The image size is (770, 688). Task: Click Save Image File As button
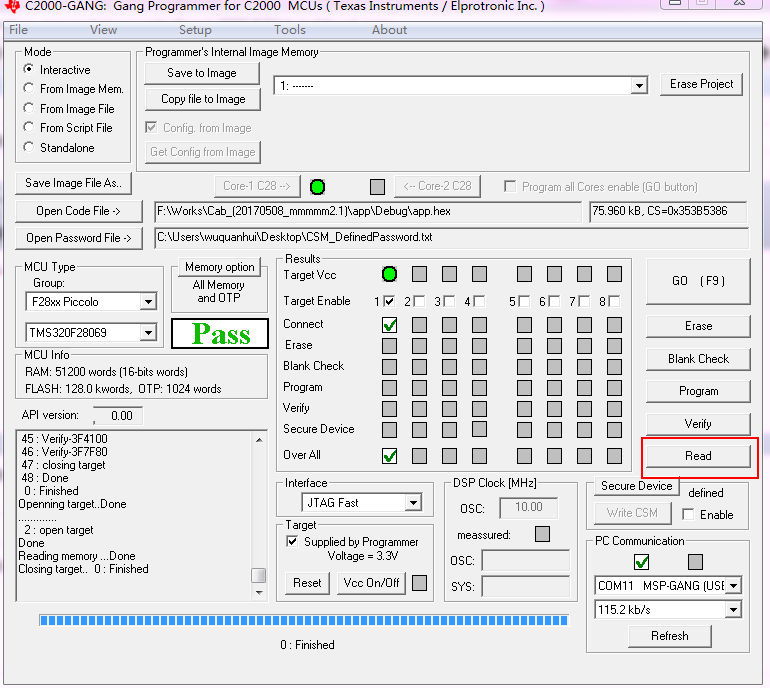click(x=73, y=183)
